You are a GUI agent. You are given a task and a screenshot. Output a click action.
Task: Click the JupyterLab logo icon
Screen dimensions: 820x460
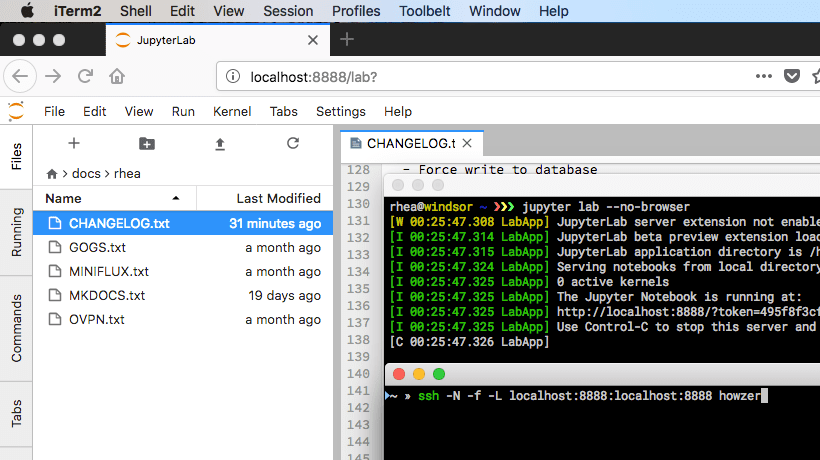point(16,111)
